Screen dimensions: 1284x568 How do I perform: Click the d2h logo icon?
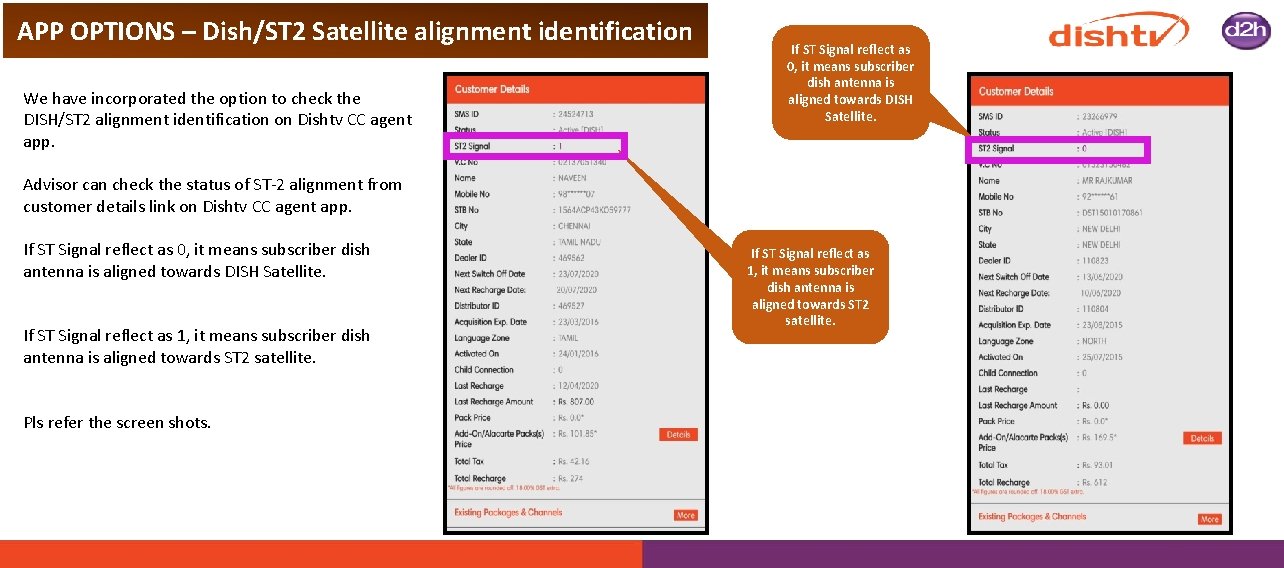(x=1245, y=31)
